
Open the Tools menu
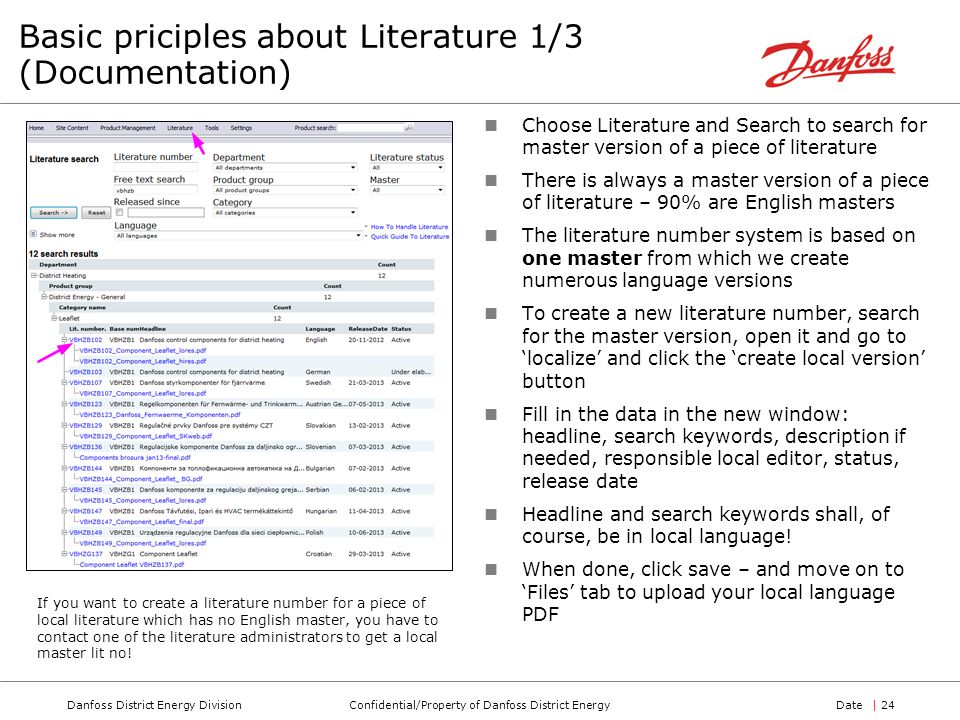pos(212,128)
